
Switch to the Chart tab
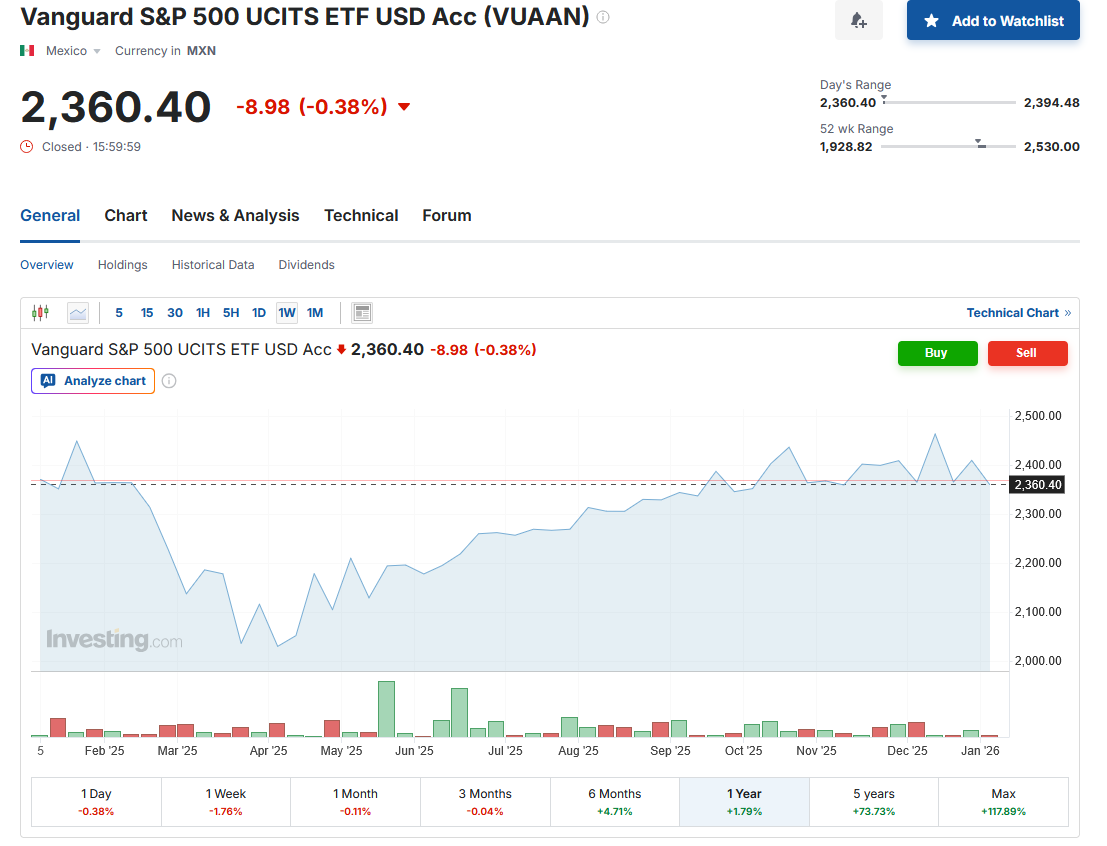click(x=126, y=215)
